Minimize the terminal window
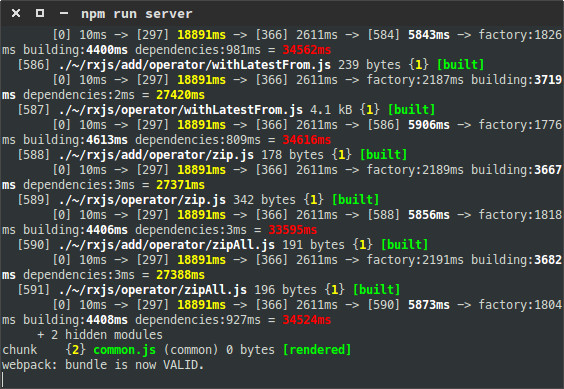Viewport: 564px width, 389px height. 64,14
